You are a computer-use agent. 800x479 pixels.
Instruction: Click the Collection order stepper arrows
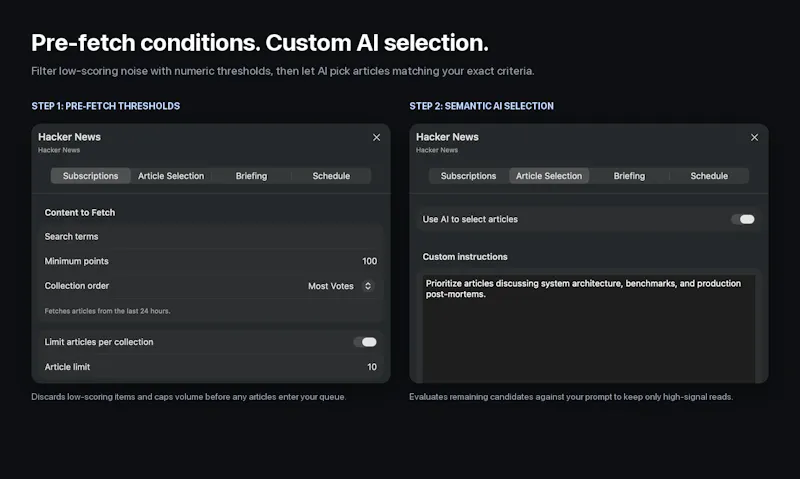click(368, 286)
